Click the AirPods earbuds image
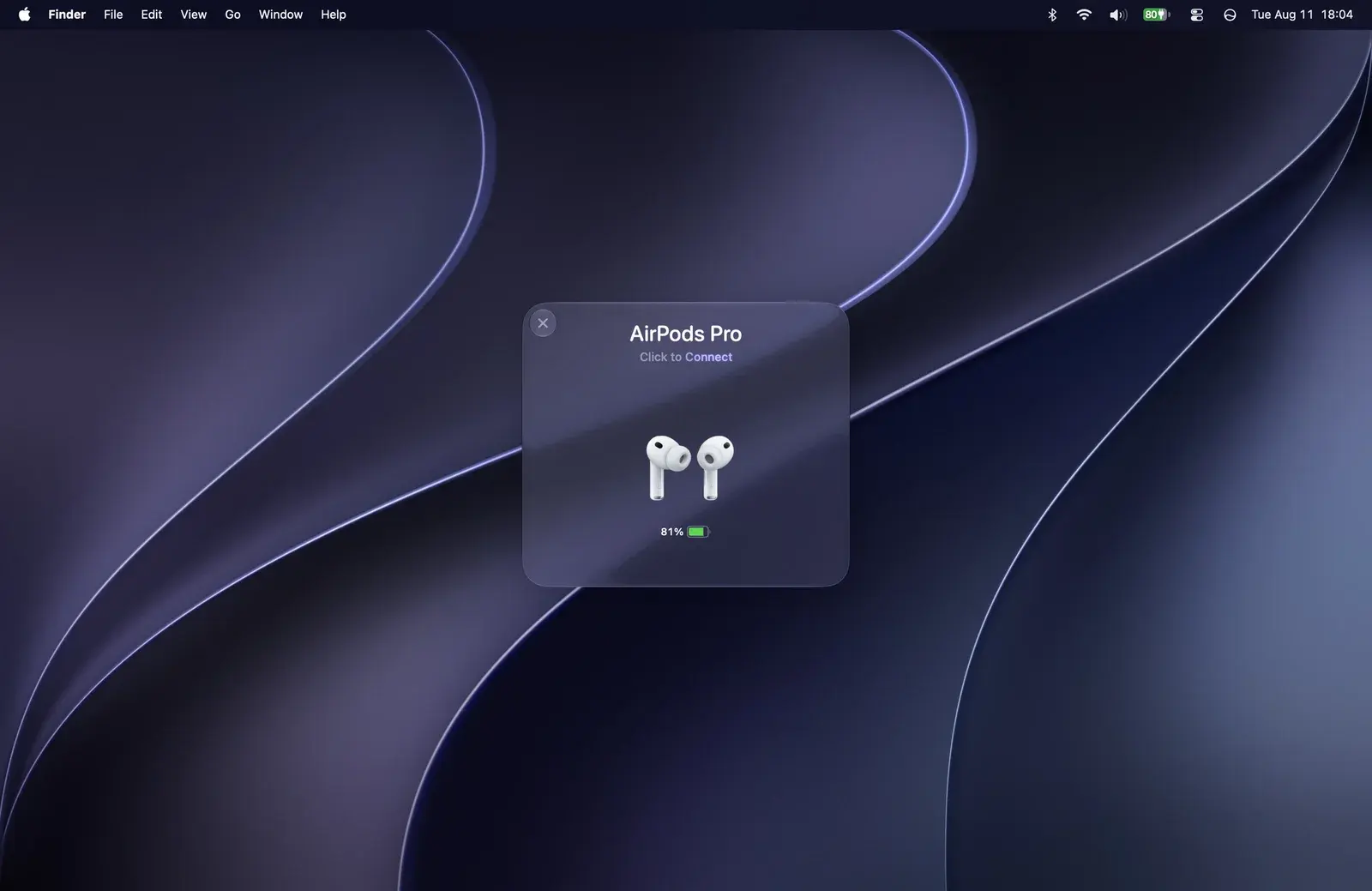 689,467
